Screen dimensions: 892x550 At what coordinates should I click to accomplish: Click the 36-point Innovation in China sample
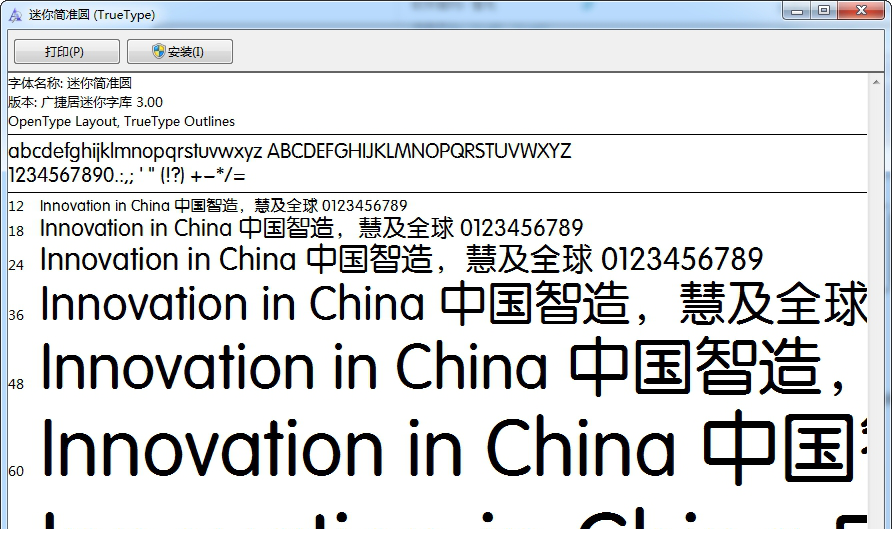point(454,304)
